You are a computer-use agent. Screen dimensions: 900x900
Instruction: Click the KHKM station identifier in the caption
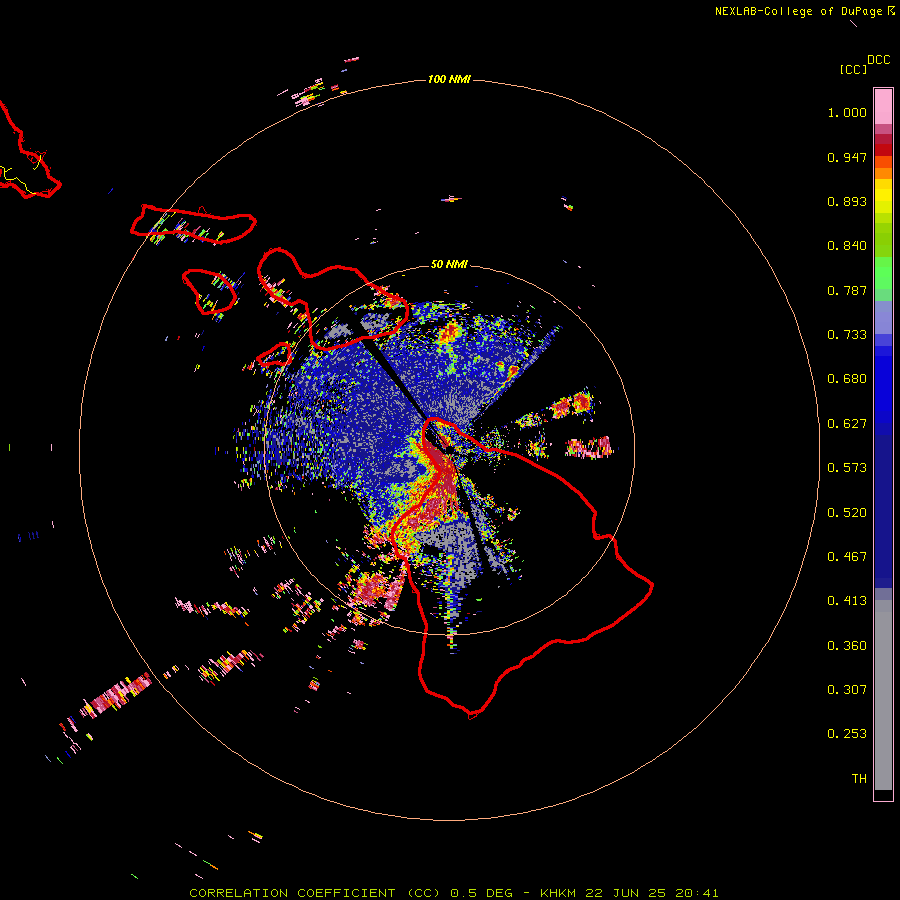click(x=558, y=893)
